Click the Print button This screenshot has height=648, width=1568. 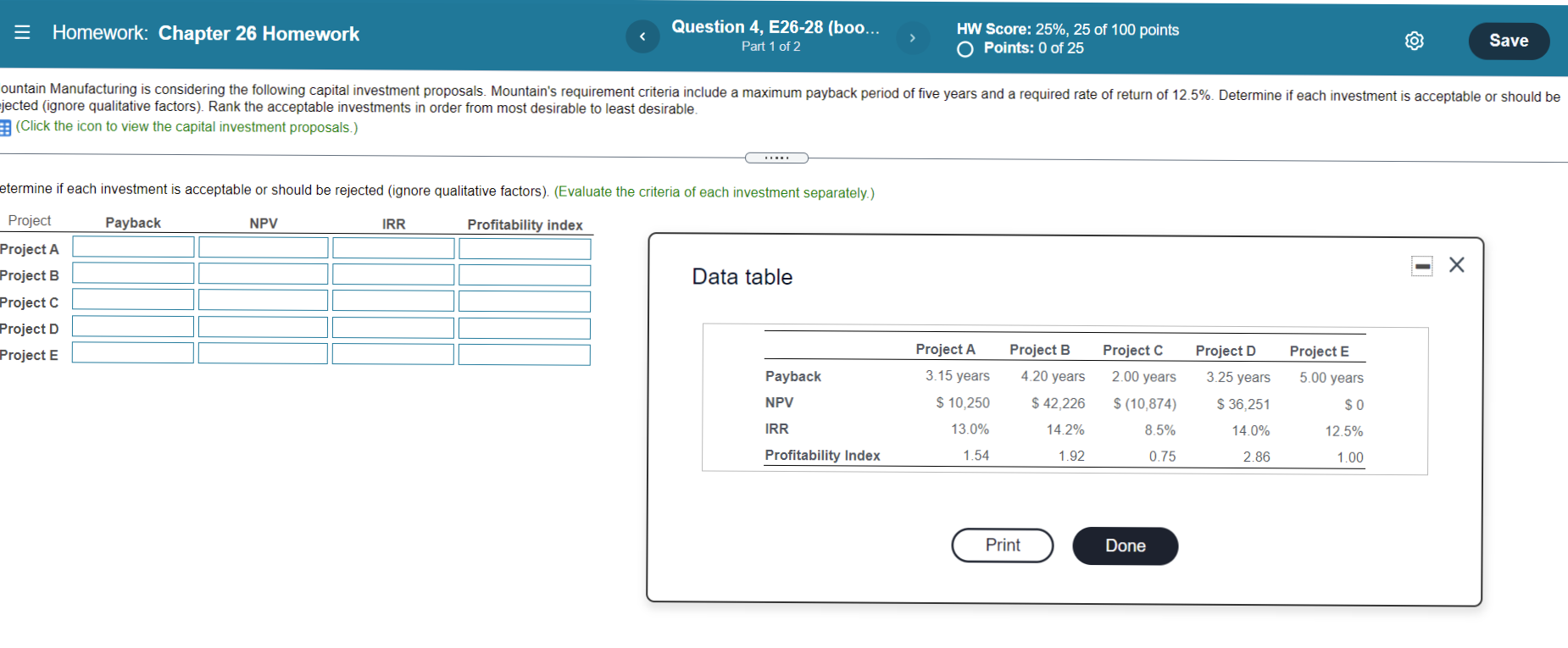tap(1003, 546)
